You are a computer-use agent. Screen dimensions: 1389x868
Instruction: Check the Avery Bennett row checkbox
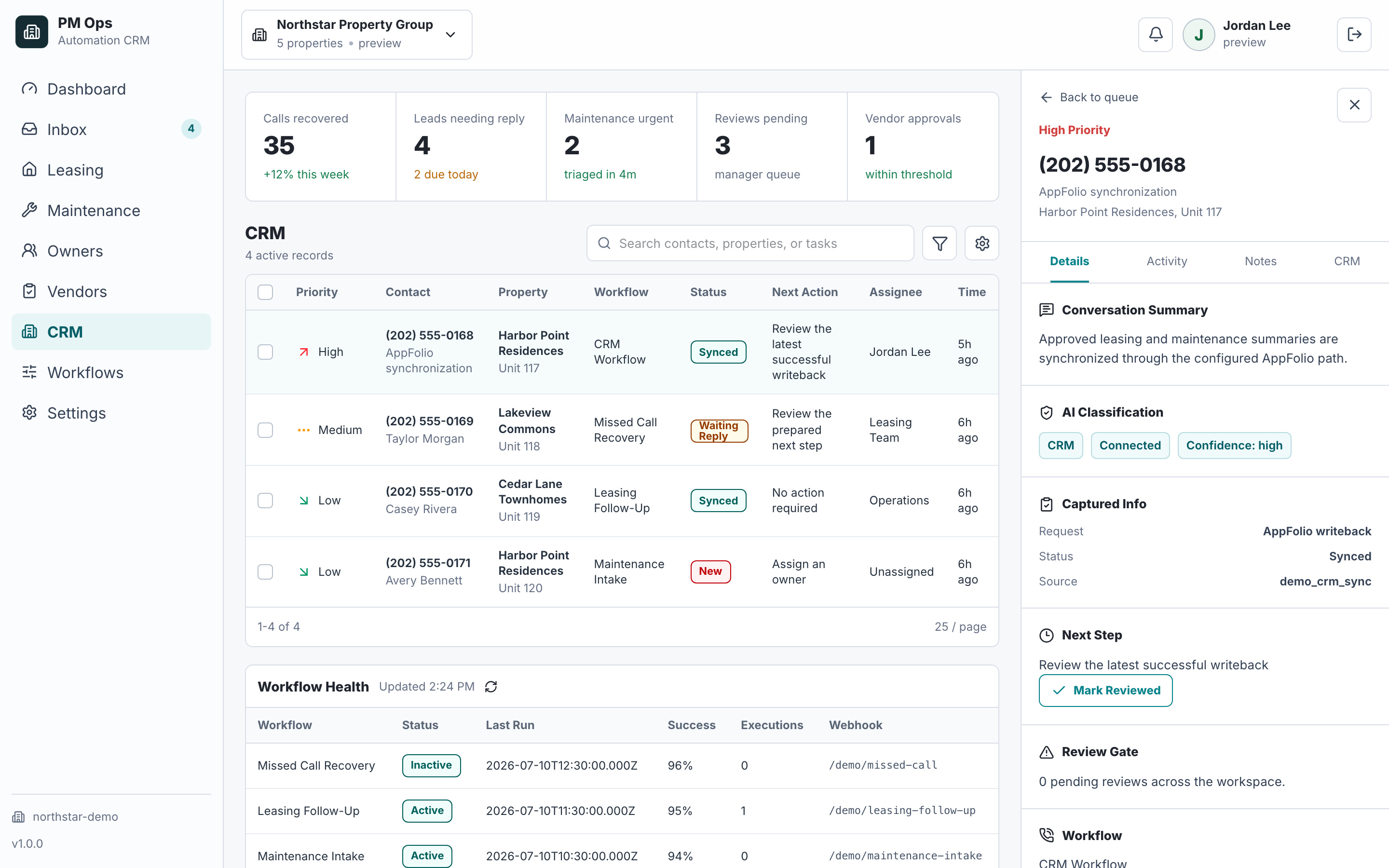pyautogui.click(x=265, y=572)
